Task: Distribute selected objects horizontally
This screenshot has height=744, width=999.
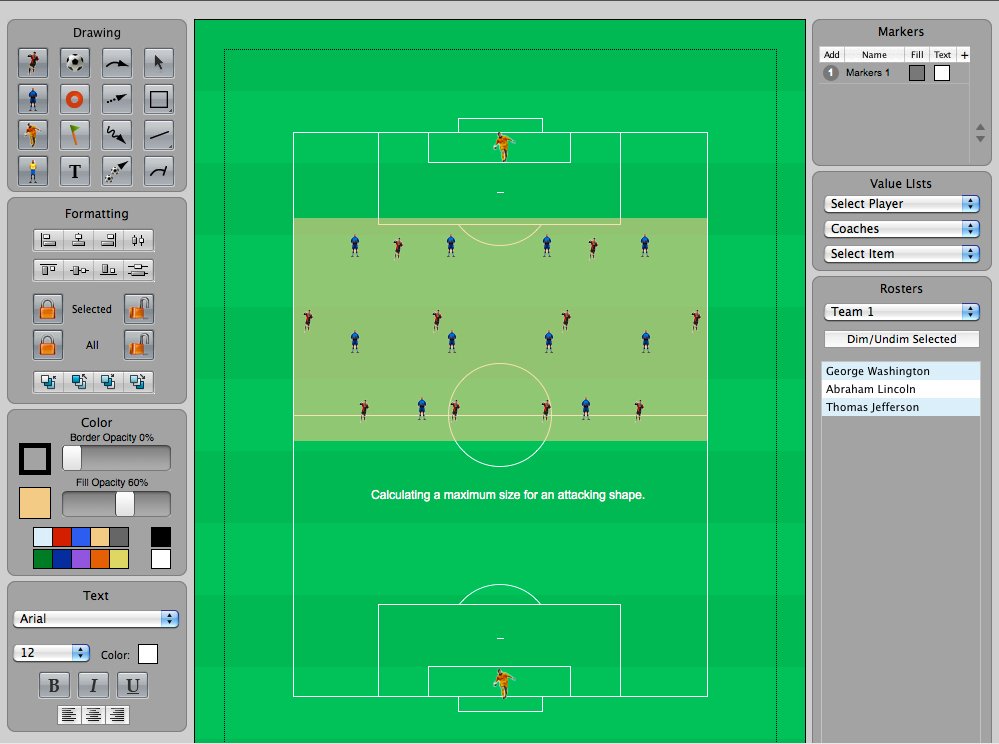Action: pos(138,240)
